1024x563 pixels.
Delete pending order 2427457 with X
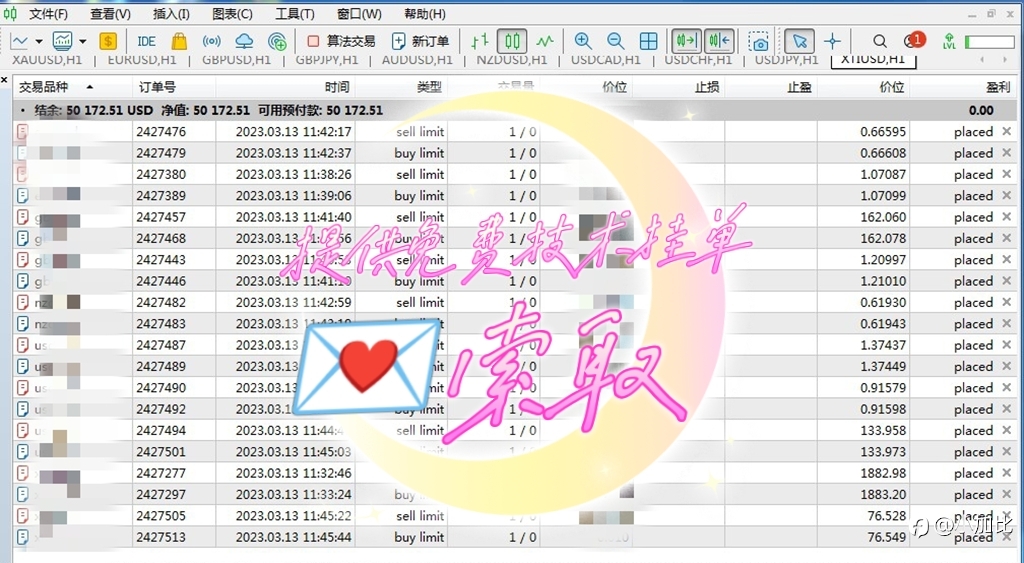pos(1006,217)
